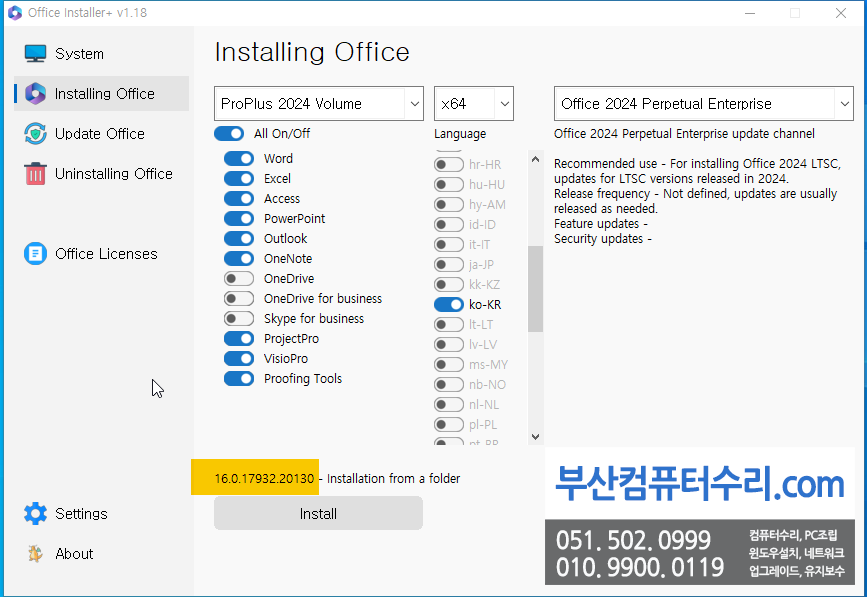Open Uninstalling Office section
The width and height of the screenshot is (867, 597).
pos(101,174)
